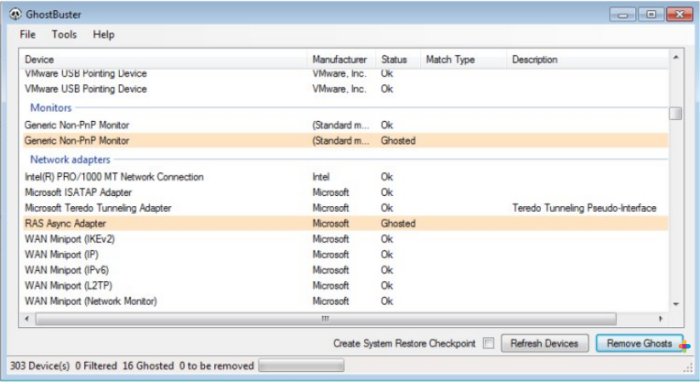
Task: Click the Remove Ghosts button
Action: pyautogui.click(x=639, y=343)
